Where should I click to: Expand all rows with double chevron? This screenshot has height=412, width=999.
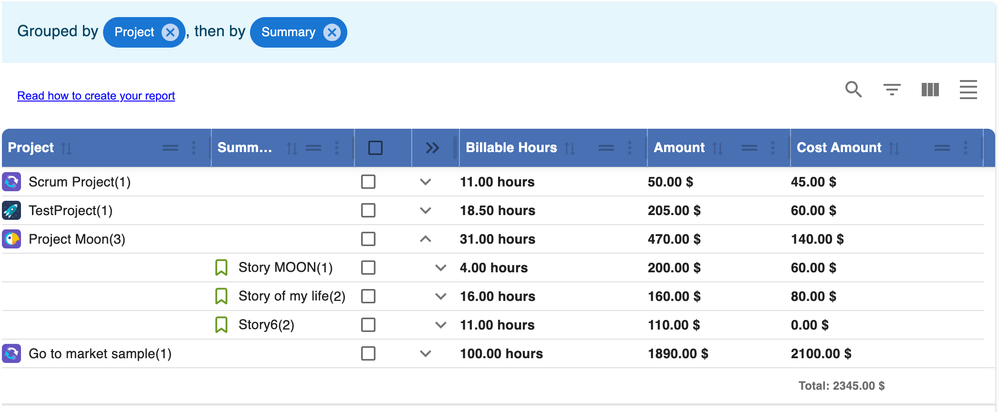click(433, 148)
